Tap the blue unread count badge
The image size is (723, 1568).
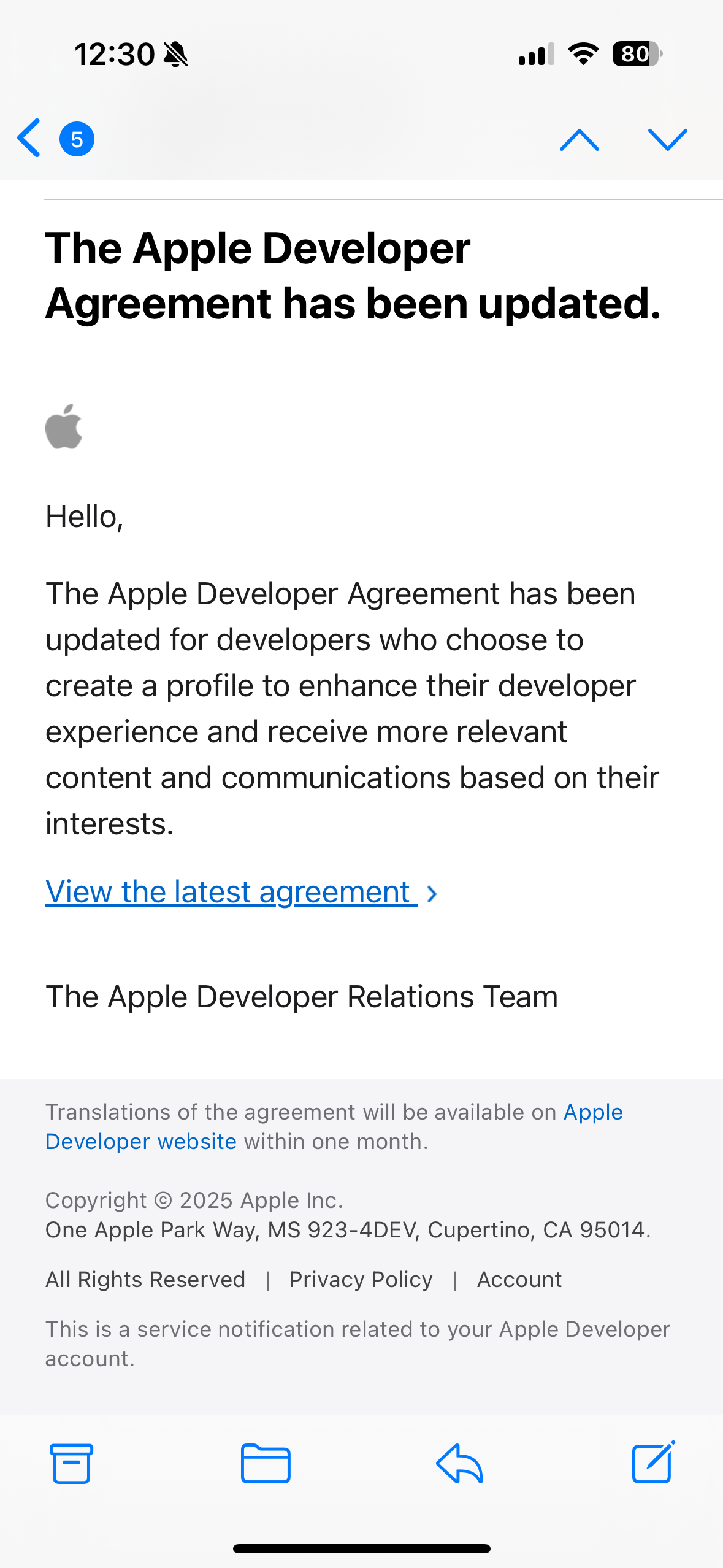[x=77, y=139]
